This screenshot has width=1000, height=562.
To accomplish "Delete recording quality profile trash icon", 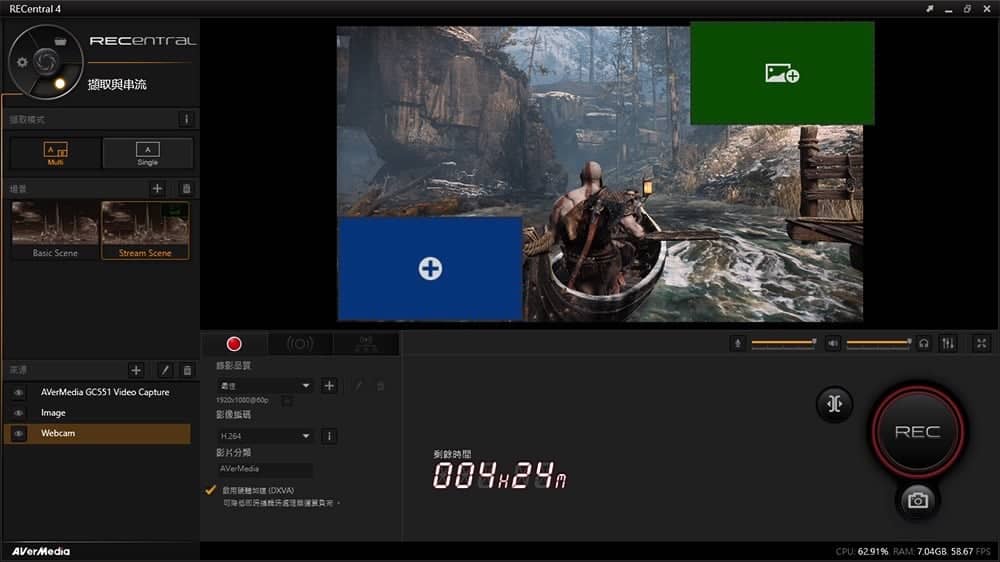I will point(380,385).
